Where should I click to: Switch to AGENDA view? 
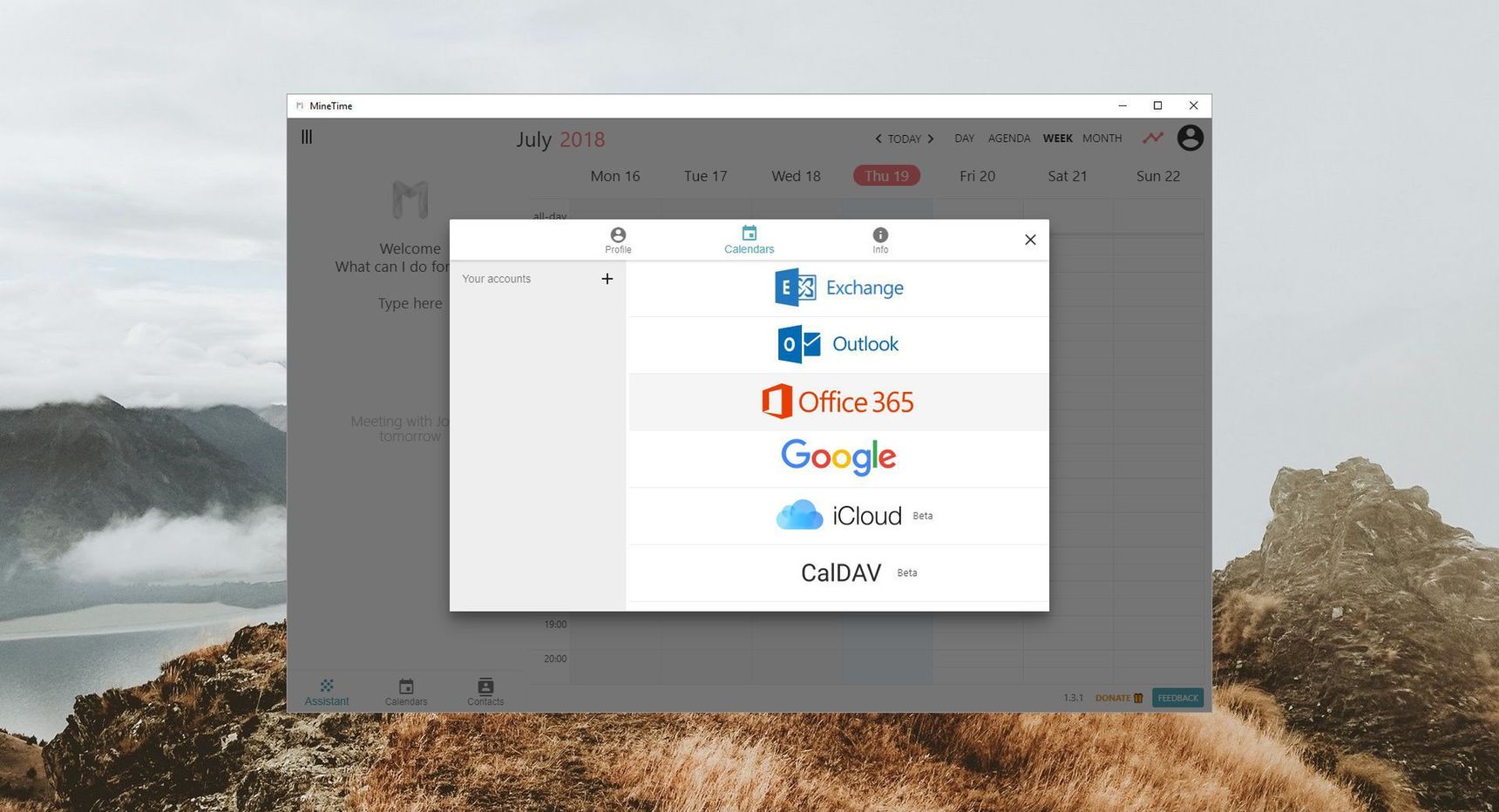click(1009, 139)
